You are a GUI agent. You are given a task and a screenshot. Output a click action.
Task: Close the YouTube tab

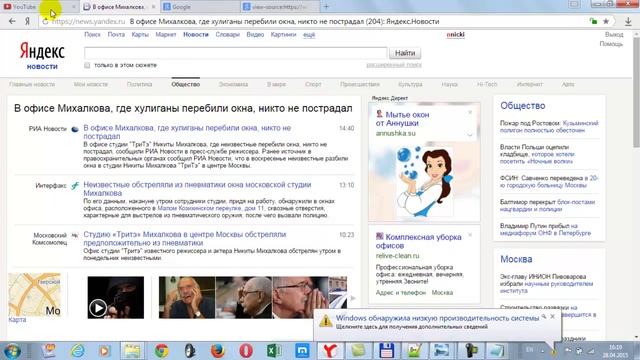[x=73, y=7]
